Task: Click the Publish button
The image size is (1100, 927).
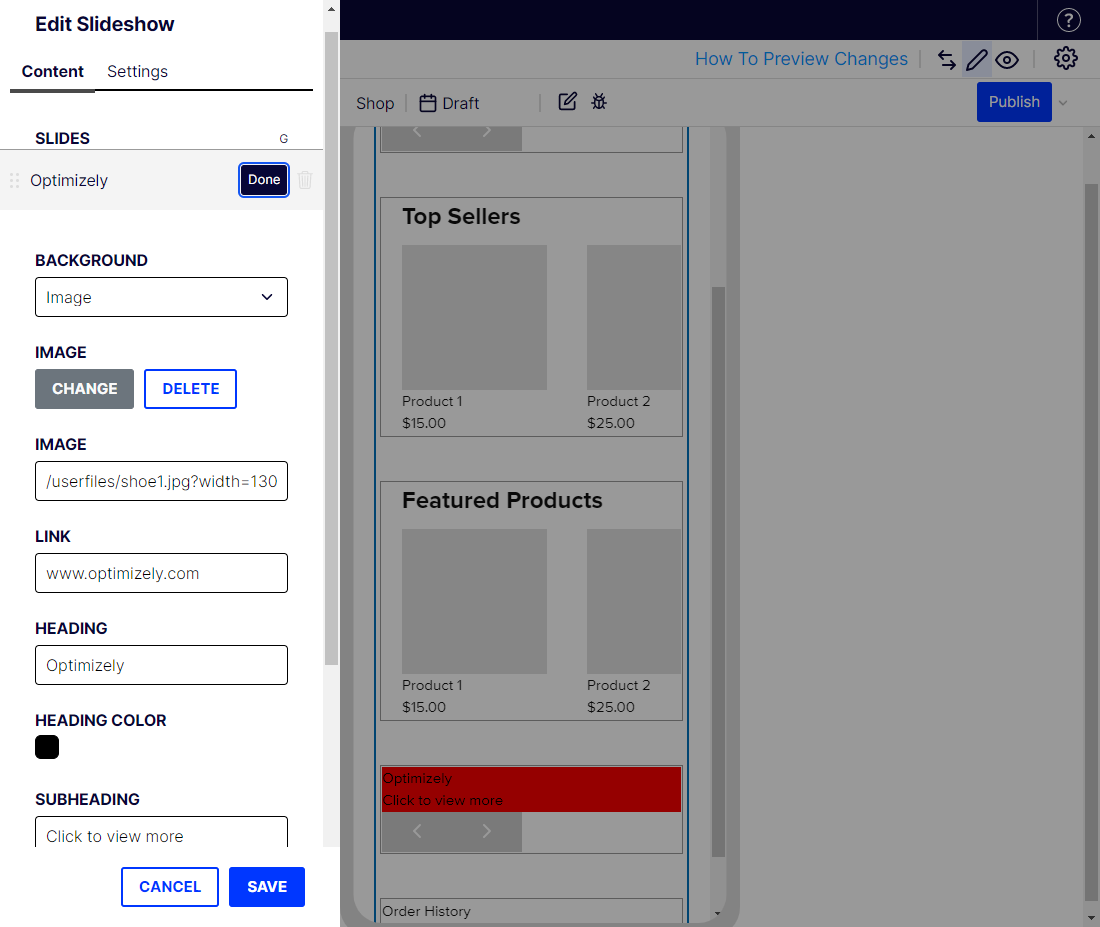Action: (x=1014, y=102)
